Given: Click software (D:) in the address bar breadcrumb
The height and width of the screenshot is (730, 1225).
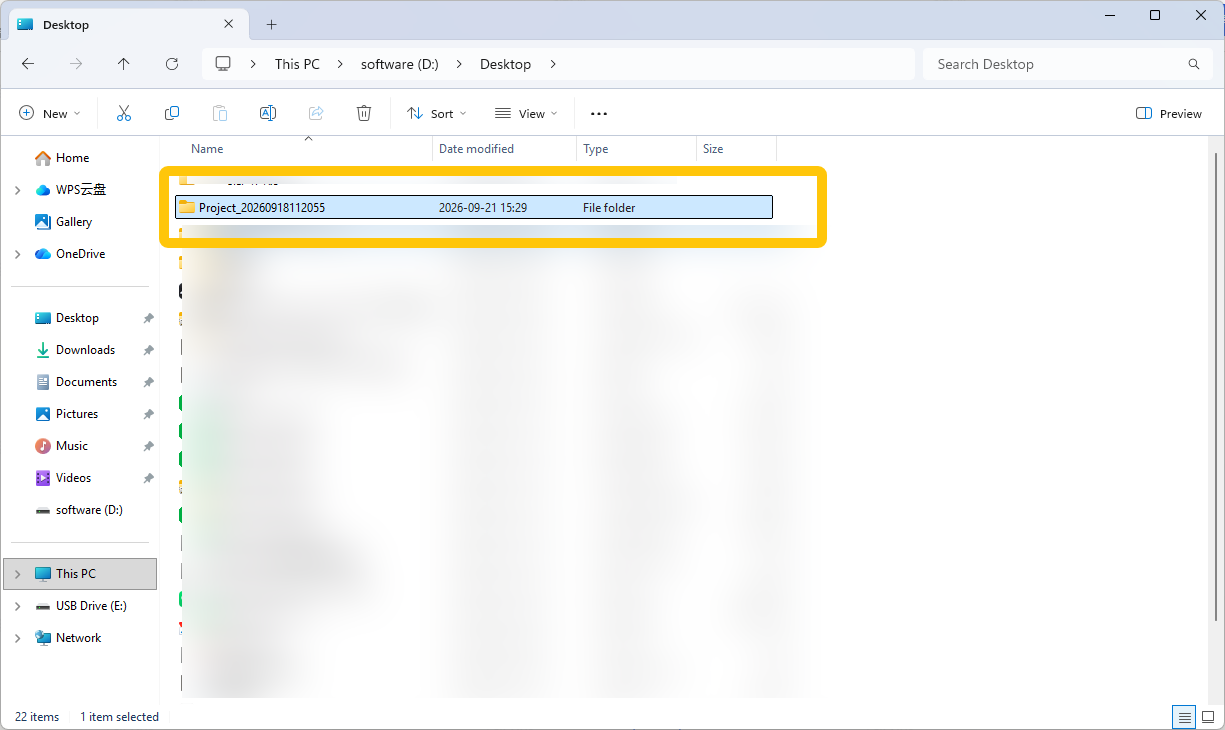Looking at the screenshot, I should [x=400, y=64].
